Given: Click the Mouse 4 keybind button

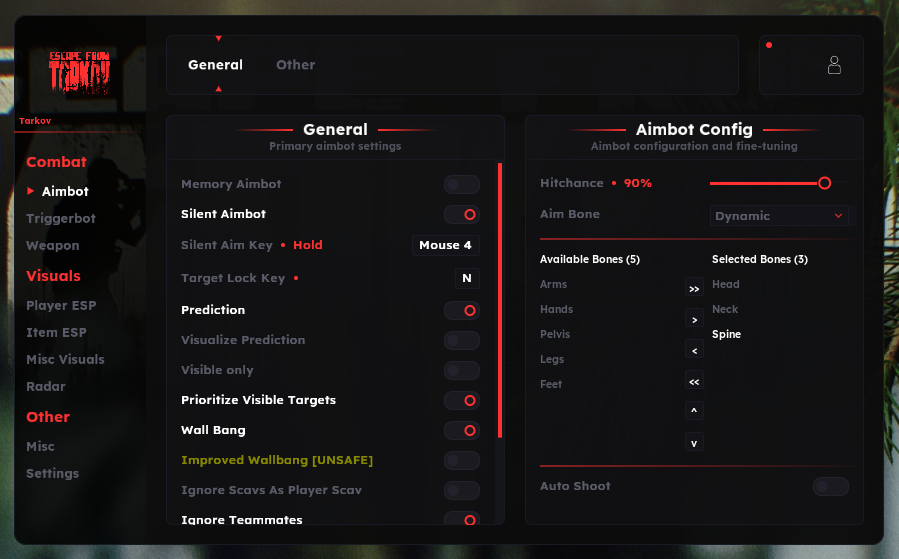Looking at the screenshot, I should click(445, 245).
